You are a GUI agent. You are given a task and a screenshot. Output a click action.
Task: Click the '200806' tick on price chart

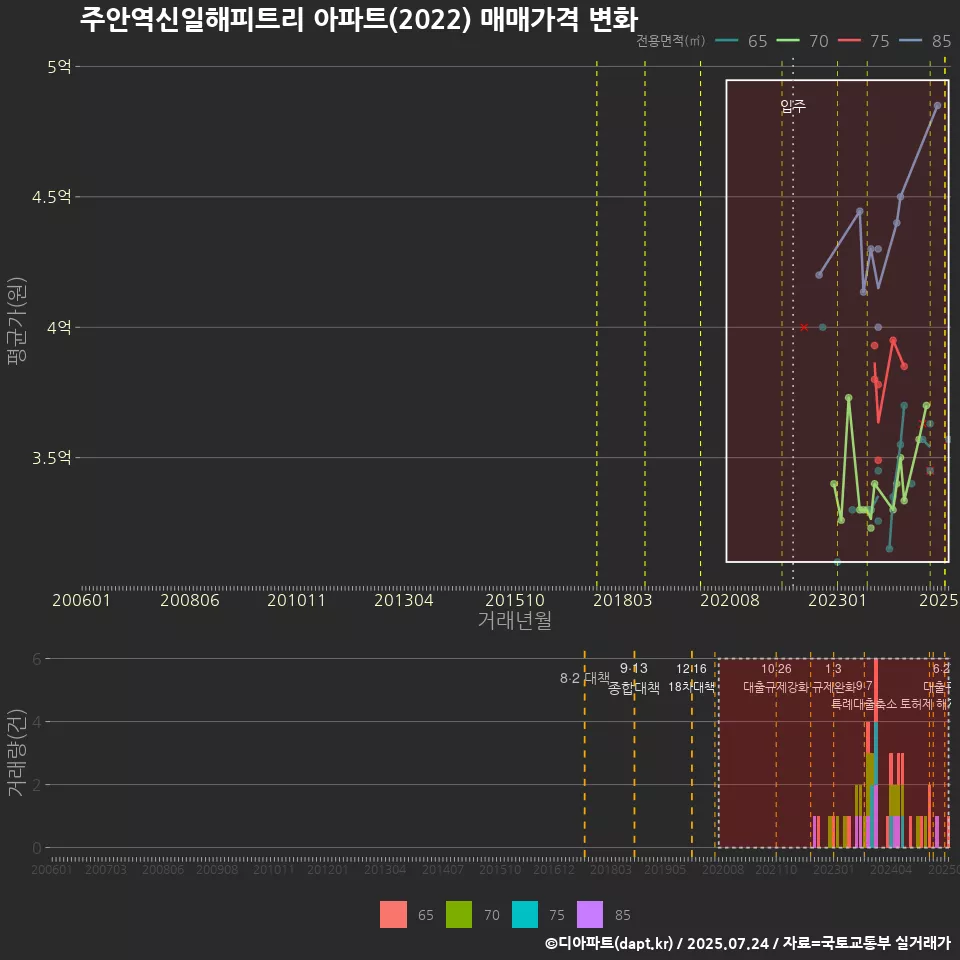tap(190, 600)
